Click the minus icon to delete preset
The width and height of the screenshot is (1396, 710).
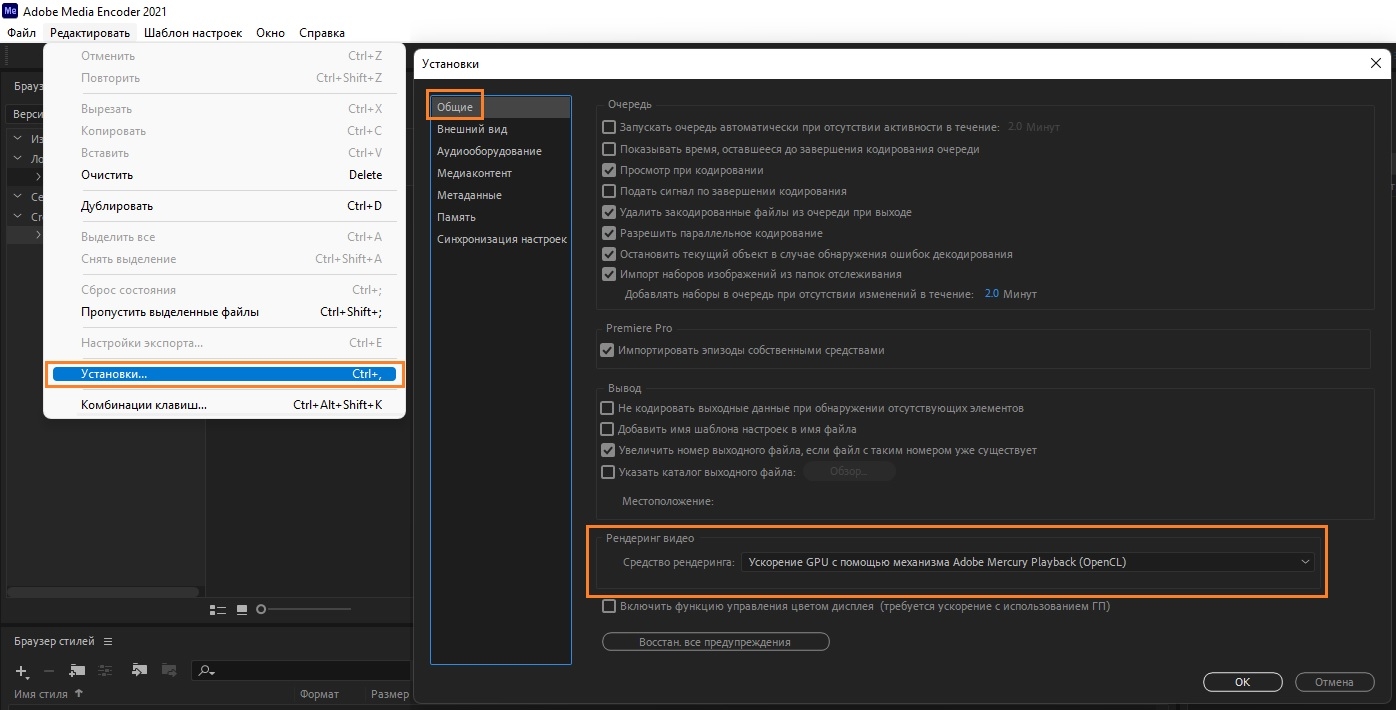pyautogui.click(x=49, y=671)
